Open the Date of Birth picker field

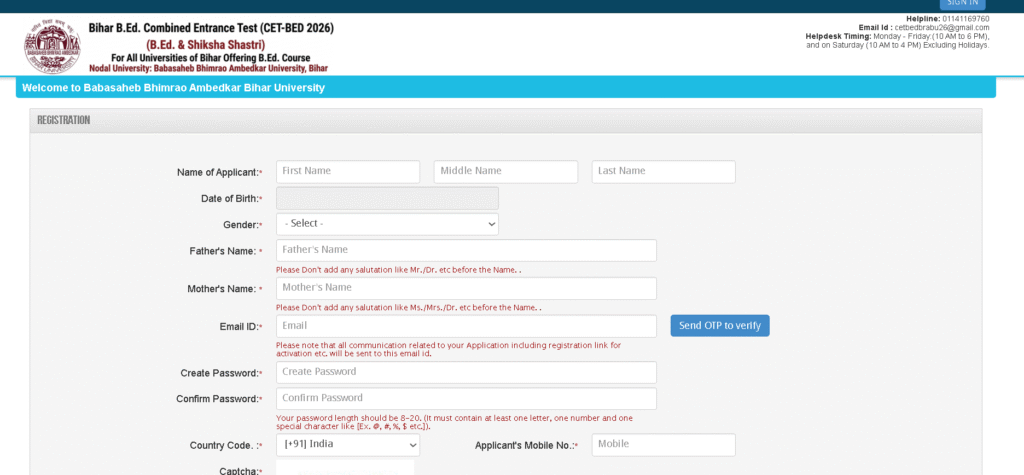(387, 198)
